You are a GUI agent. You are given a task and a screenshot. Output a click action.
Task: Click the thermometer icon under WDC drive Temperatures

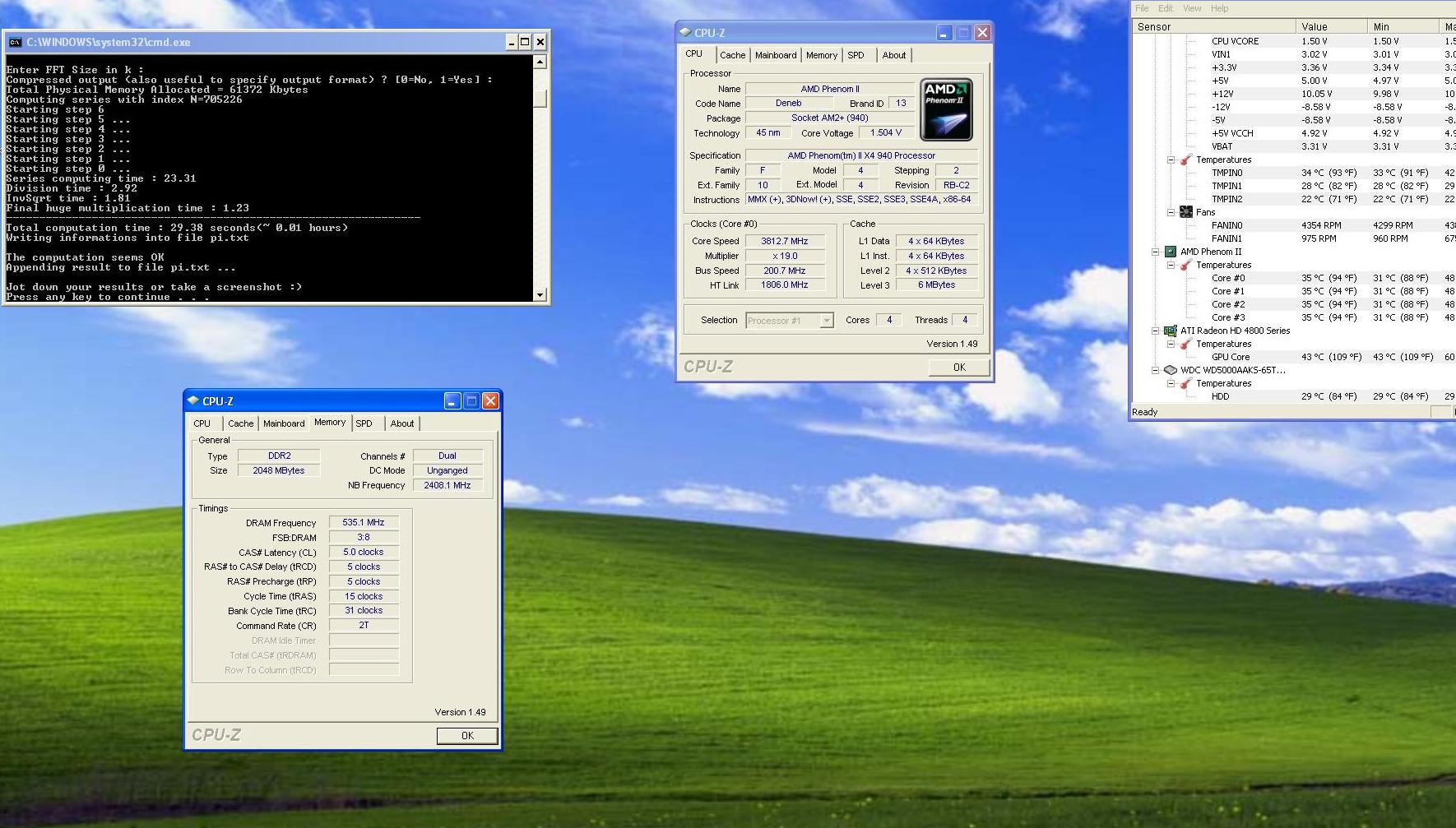[x=1186, y=383]
